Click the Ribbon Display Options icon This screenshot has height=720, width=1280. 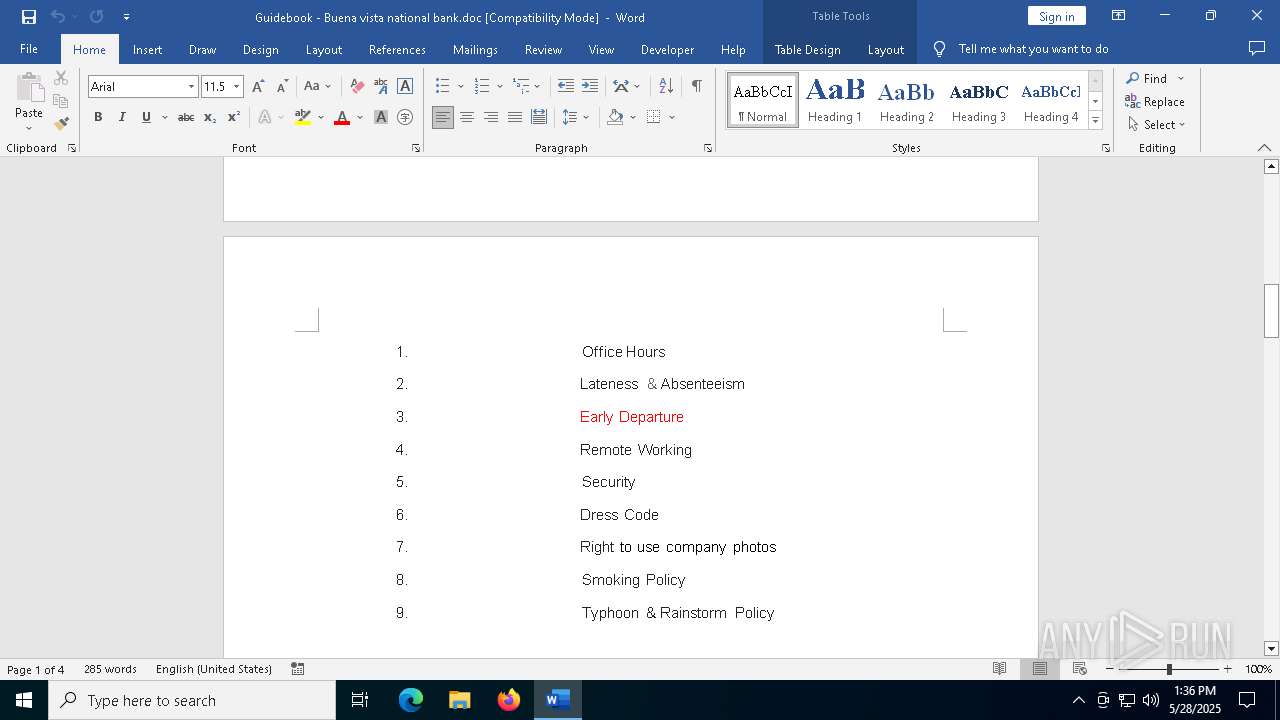[1119, 16]
